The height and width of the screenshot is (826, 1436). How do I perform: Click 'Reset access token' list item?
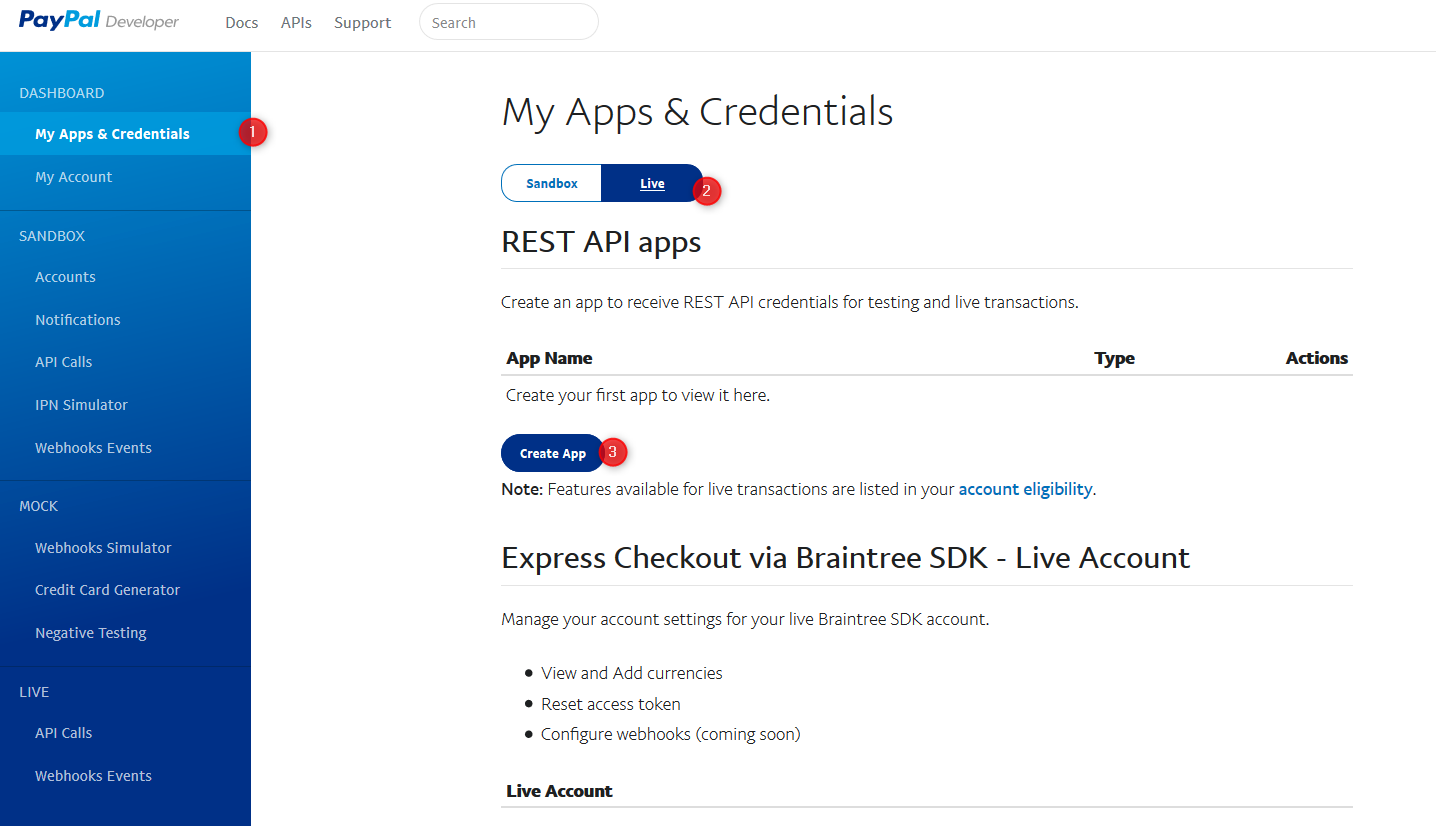[x=611, y=704]
